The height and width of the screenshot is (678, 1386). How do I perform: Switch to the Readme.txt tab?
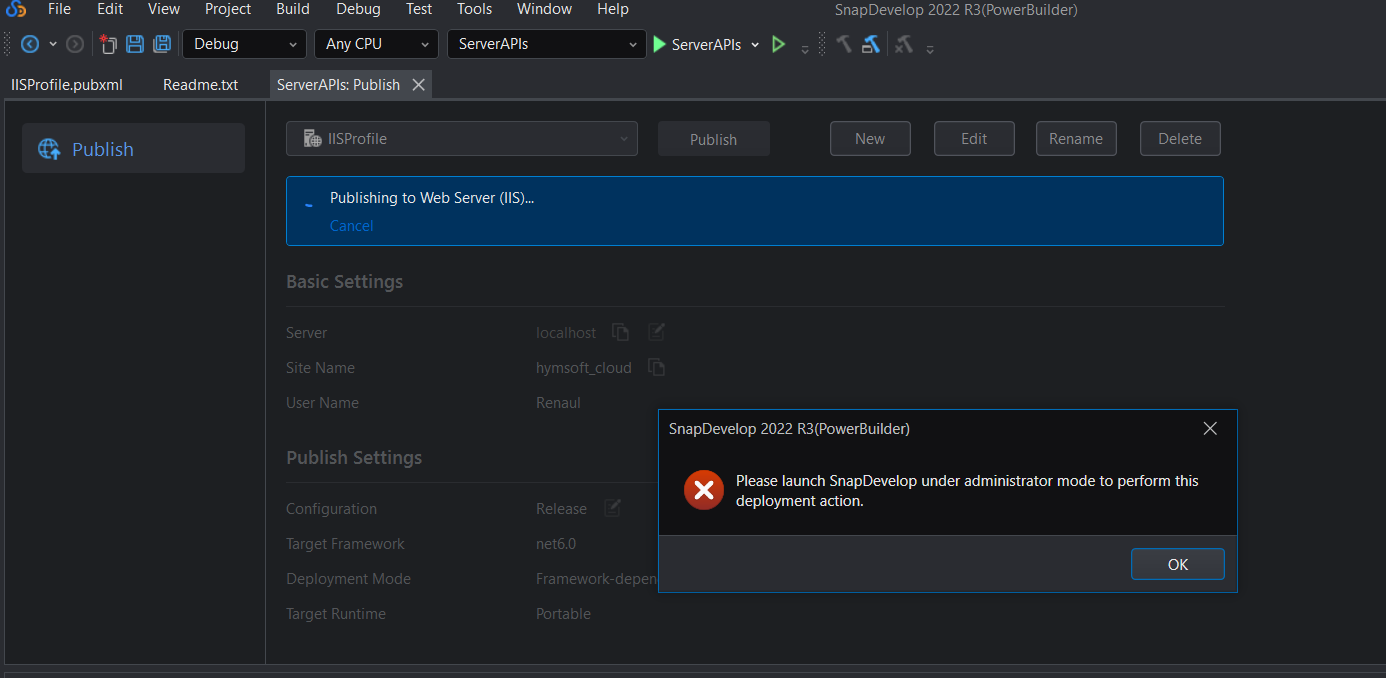pos(200,85)
